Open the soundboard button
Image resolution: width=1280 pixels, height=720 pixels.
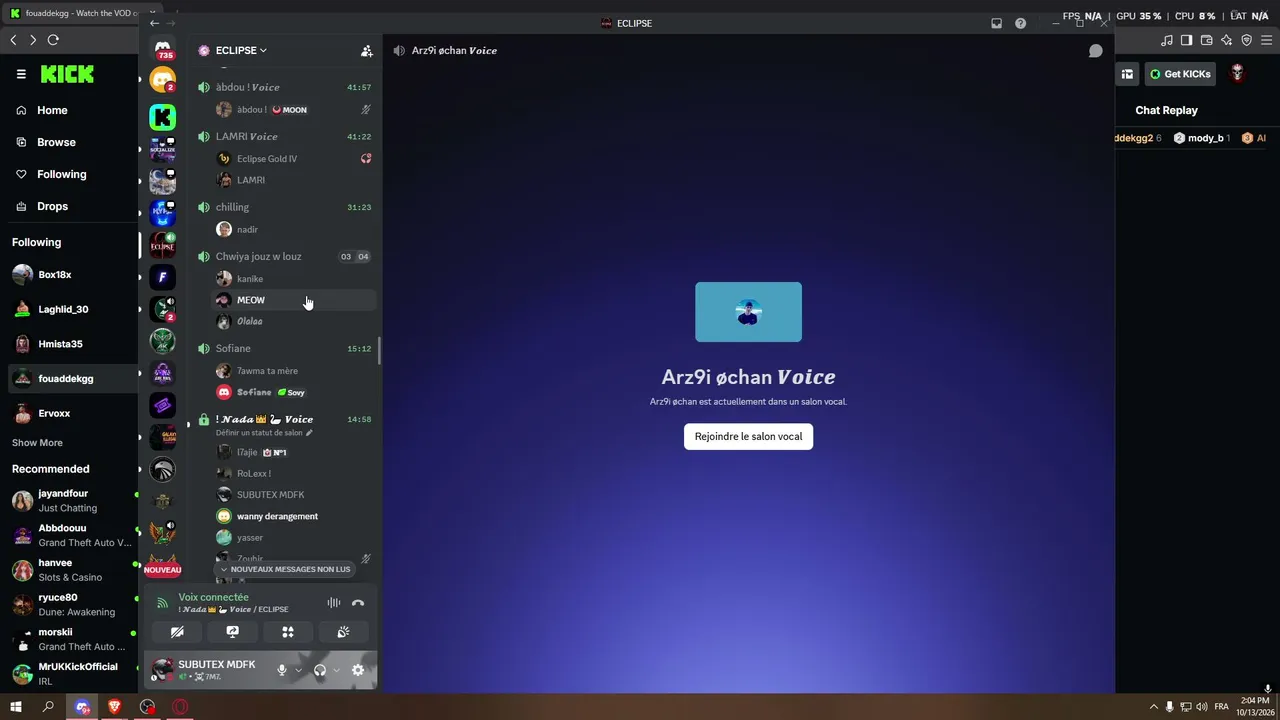coord(343,632)
